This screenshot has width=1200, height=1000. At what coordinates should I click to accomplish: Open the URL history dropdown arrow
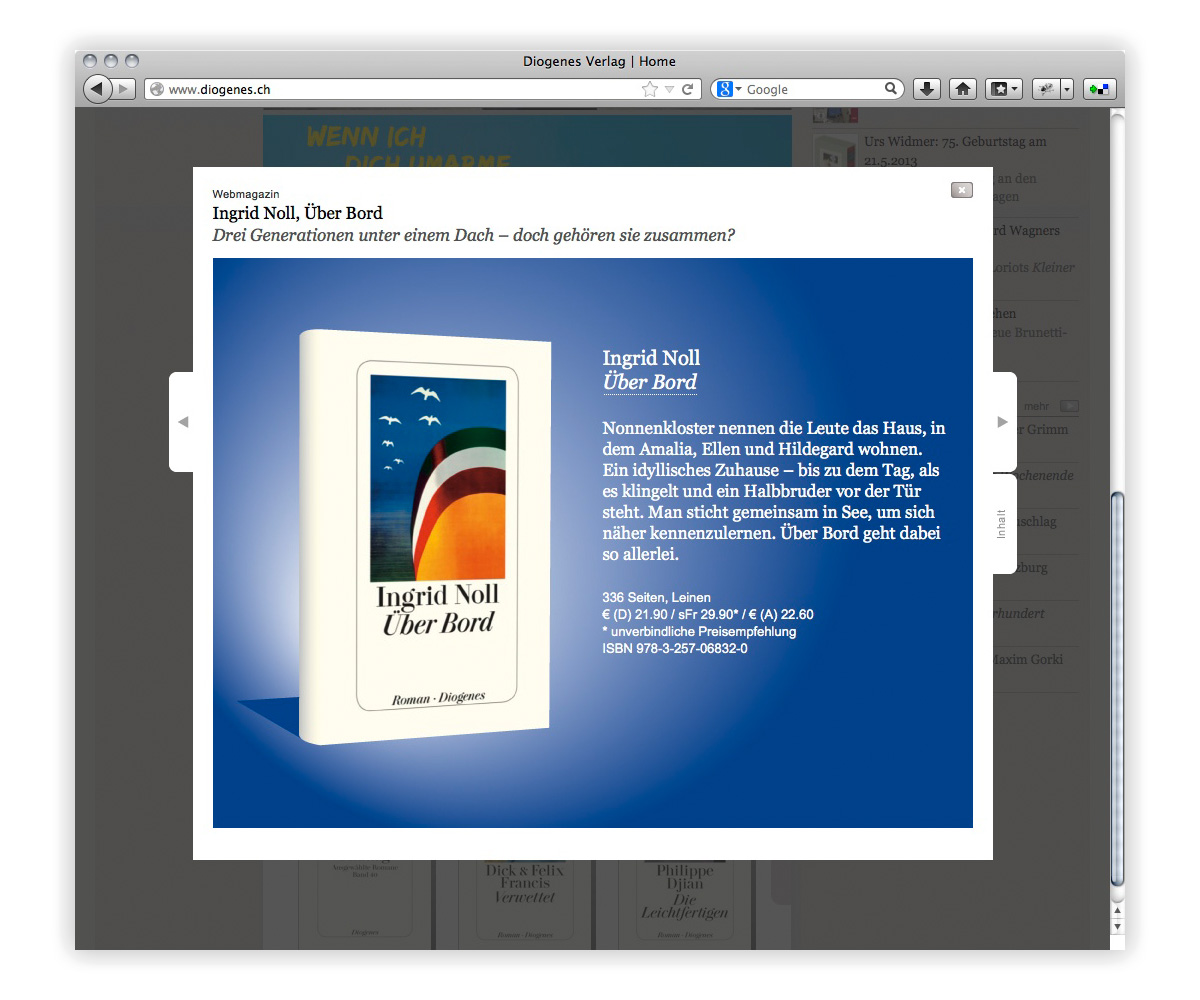pyautogui.click(x=670, y=89)
